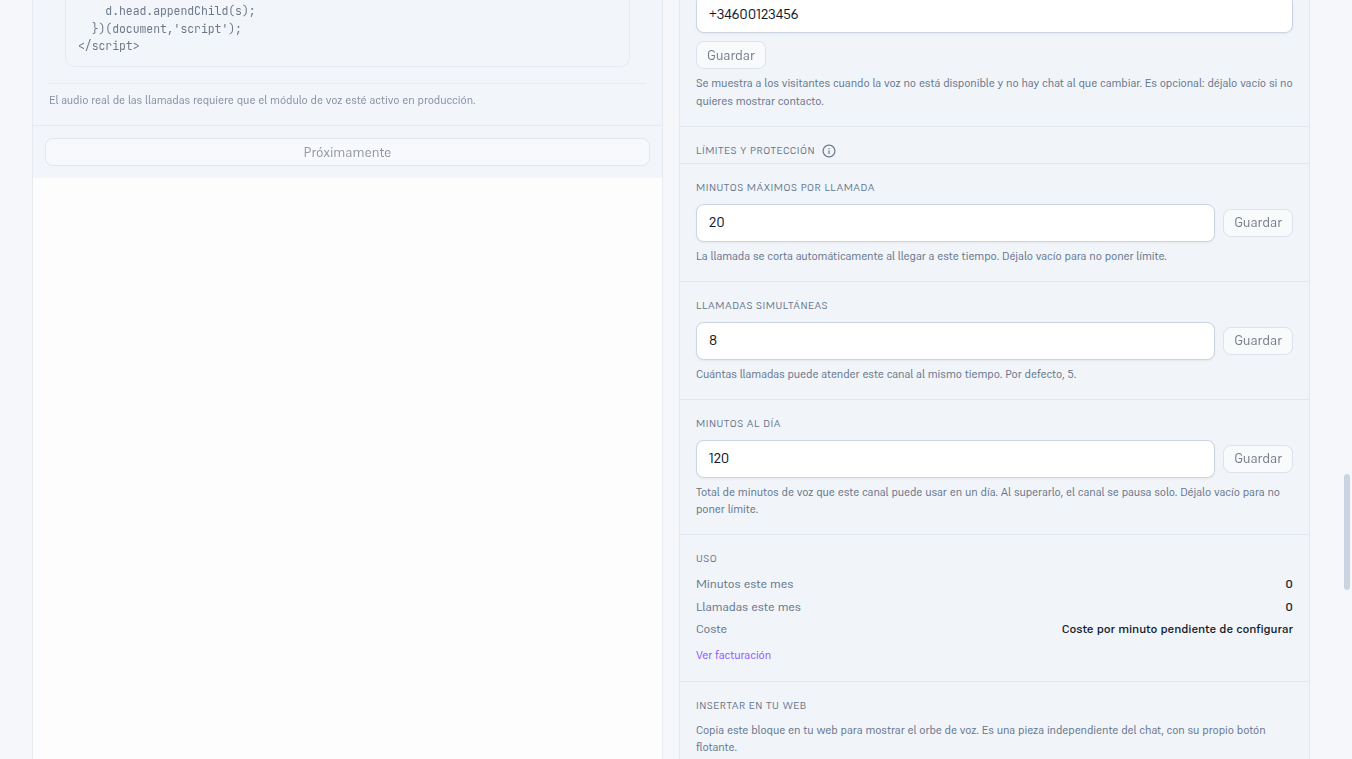Select the 'Llamadas simultáneas' label
Viewport: 1352px width, 759px height.
[762, 305]
